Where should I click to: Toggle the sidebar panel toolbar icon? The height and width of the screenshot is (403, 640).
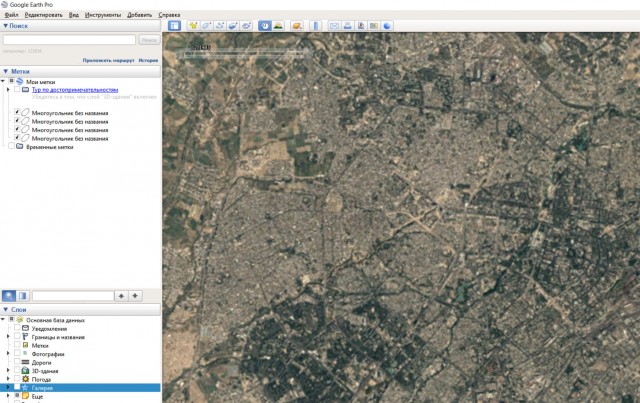(x=174, y=26)
